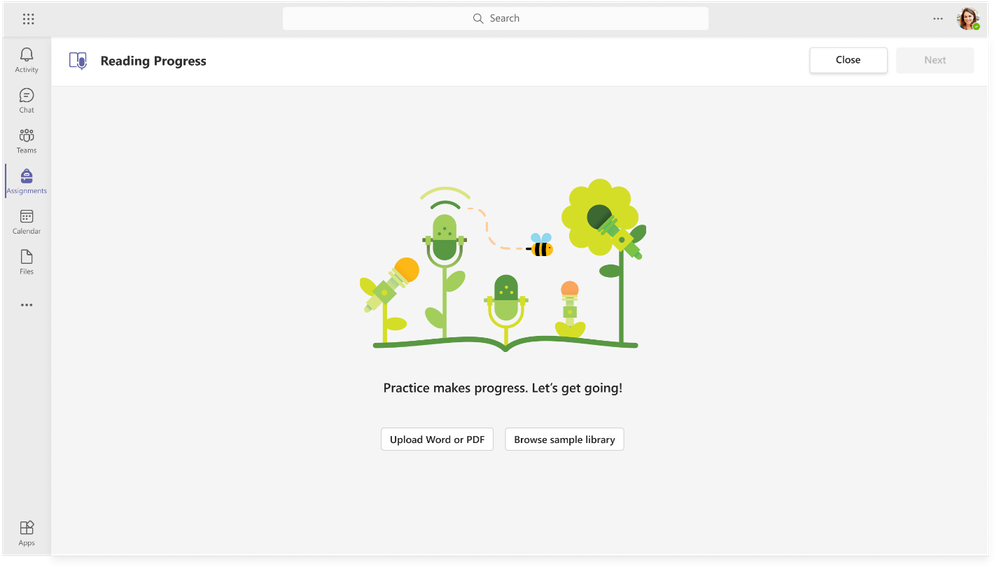Click the Reading Progress book icon
The width and height of the screenshot is (999, 571).
(78, 61)
